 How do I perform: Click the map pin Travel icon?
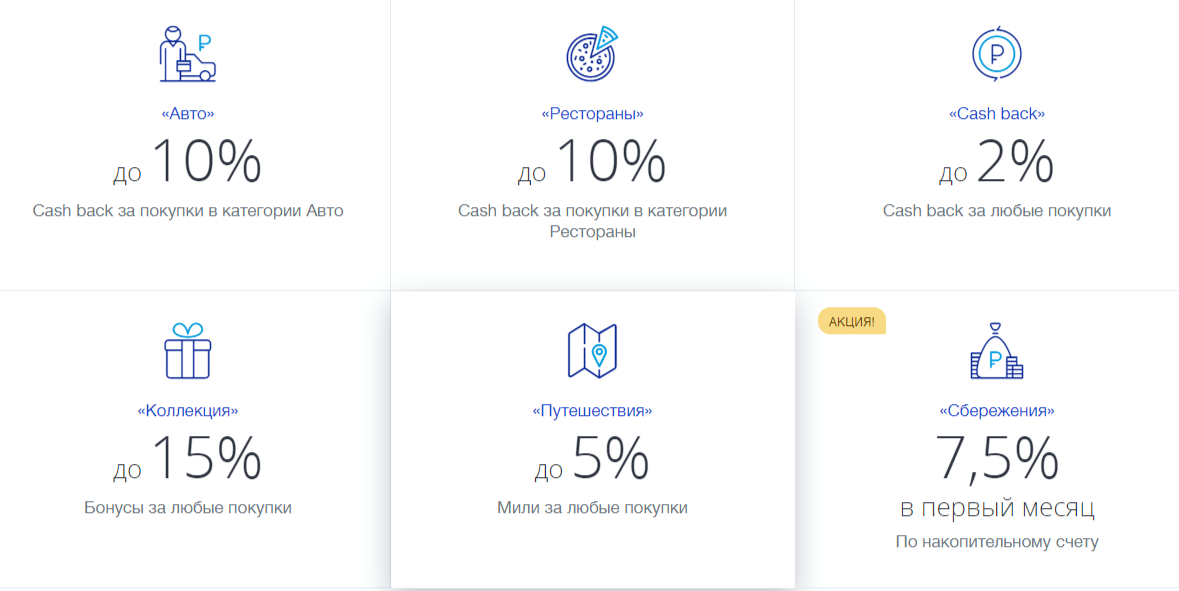pos(592,351)
